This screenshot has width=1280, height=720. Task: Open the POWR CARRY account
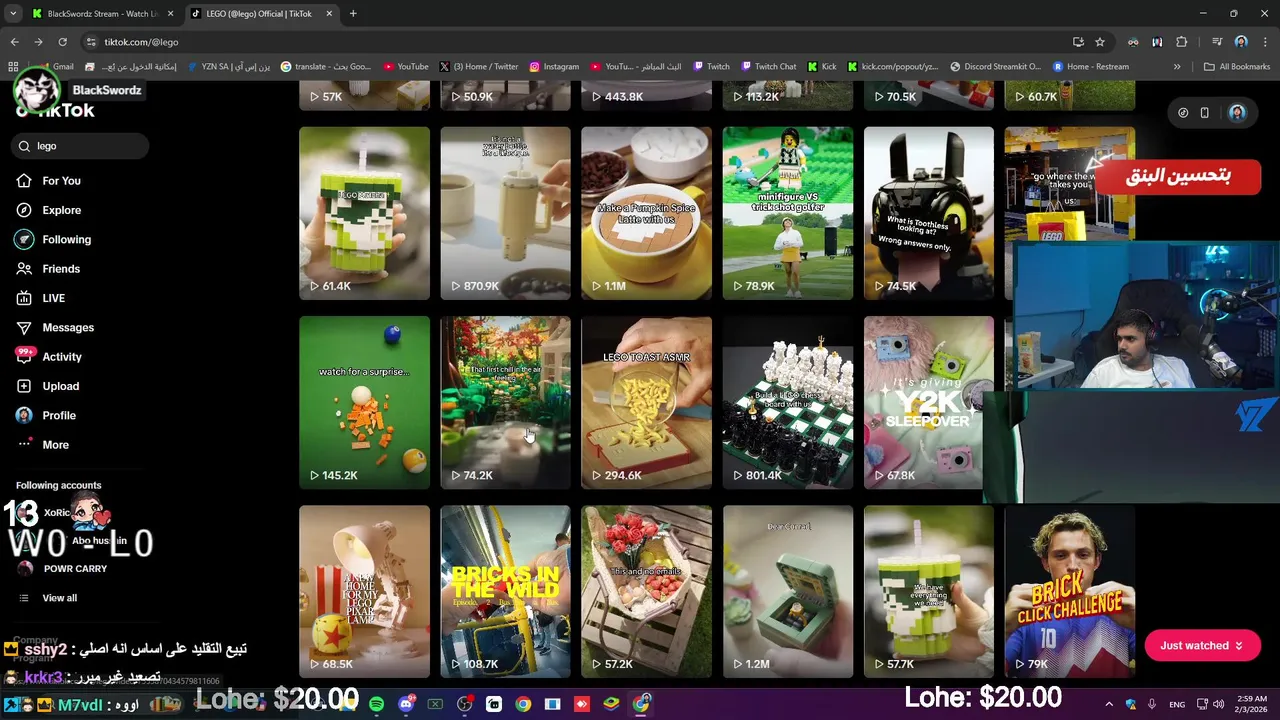coord(74,568)
